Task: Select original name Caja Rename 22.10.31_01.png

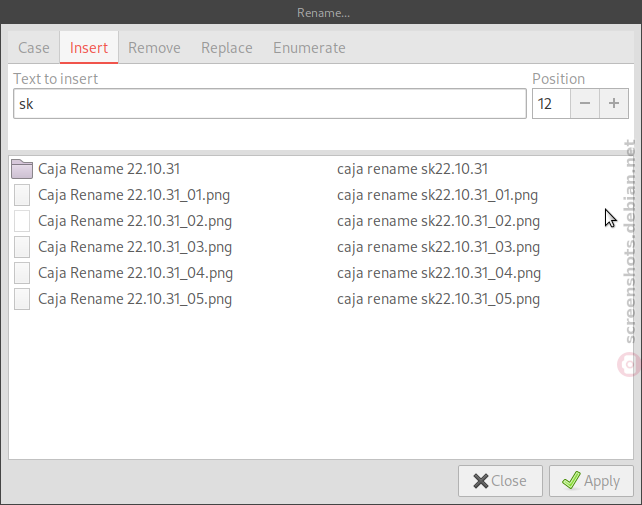Action: click(x=134, y=195)
